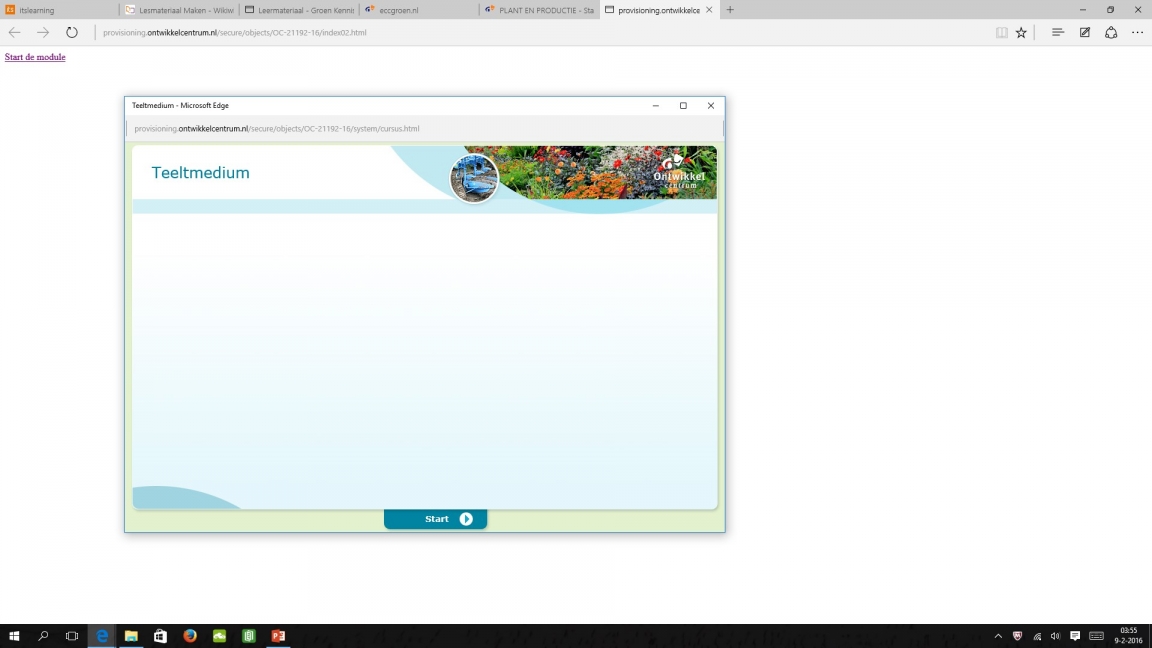Open PowerPoint from the taskbar

pyautogui.click(x=278, y=636)
